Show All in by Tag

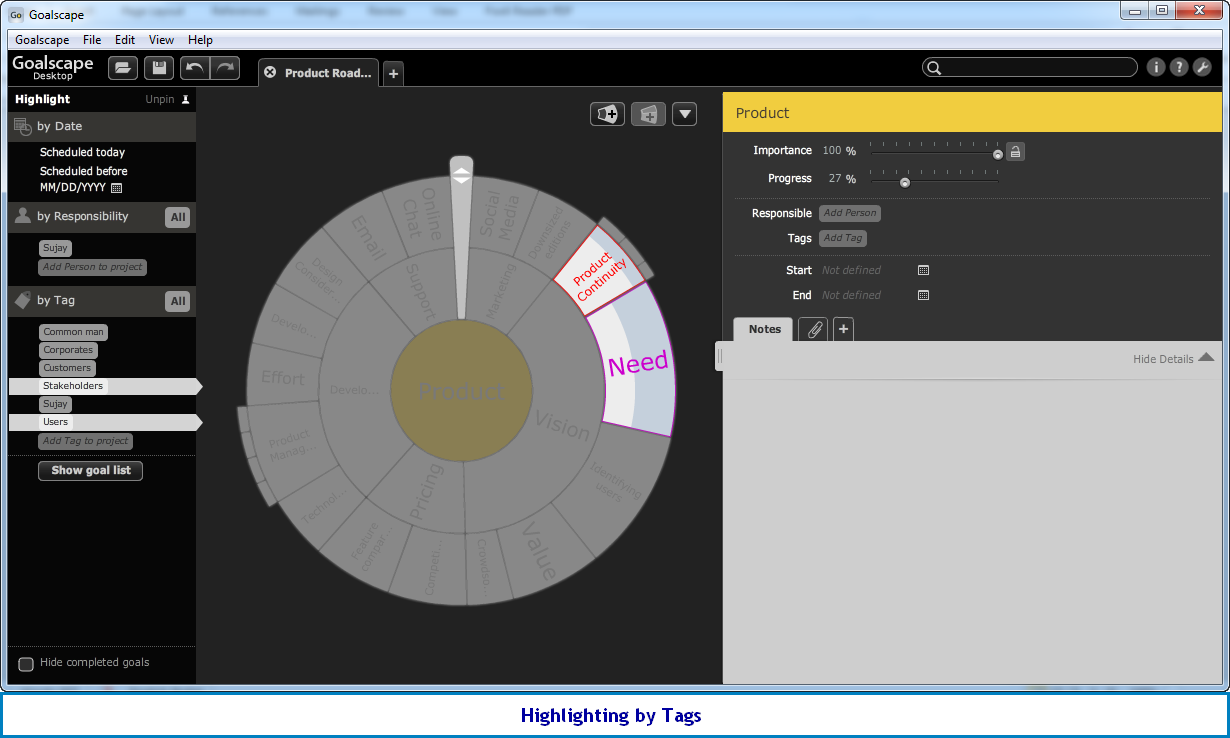[178, 301]
